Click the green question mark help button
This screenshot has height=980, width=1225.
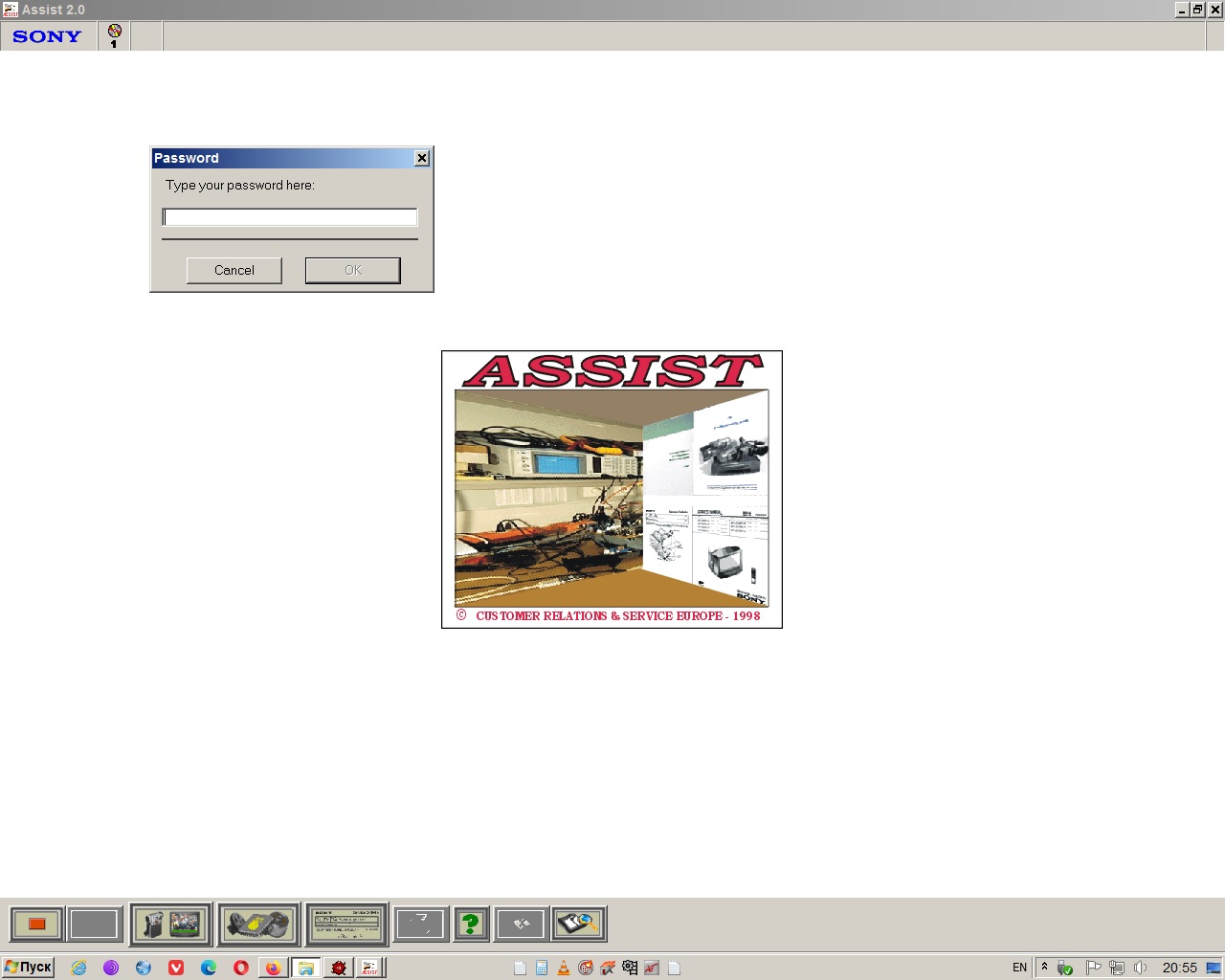click(470, 924)
